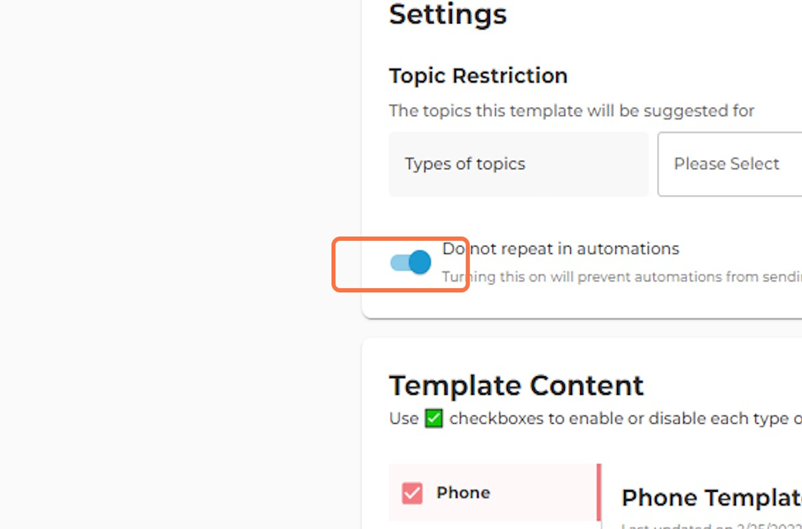Click the Topic Restriction heading

pos(478,76)
